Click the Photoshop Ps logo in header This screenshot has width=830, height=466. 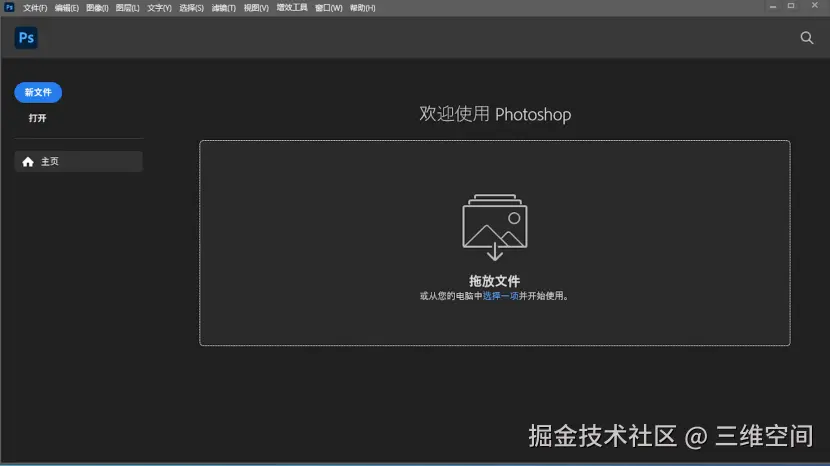point(26,38)
